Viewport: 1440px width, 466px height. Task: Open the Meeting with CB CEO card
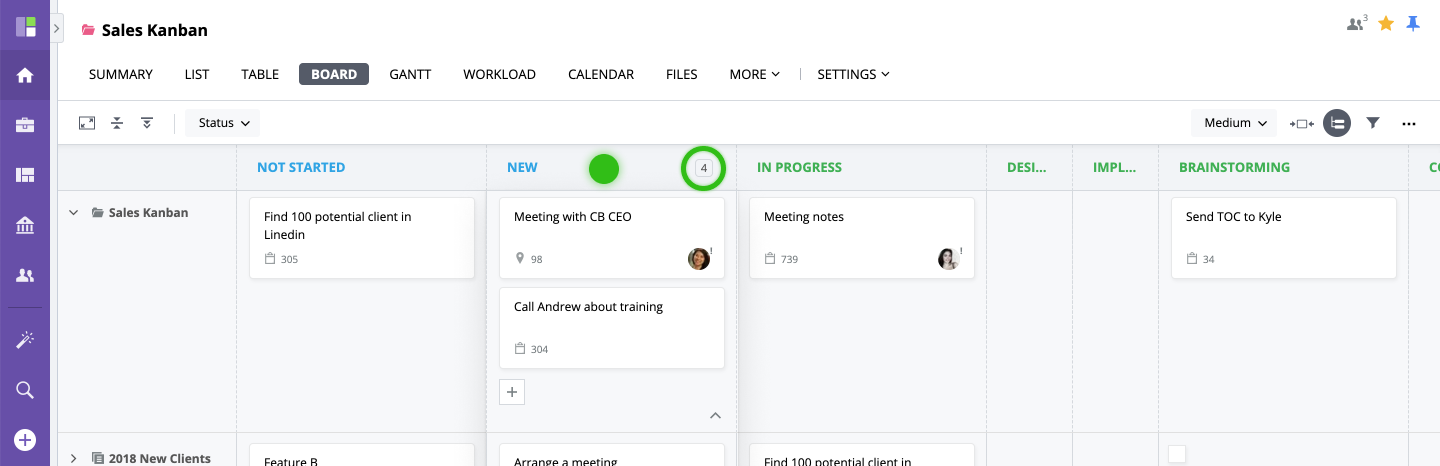tap(612, 238)
